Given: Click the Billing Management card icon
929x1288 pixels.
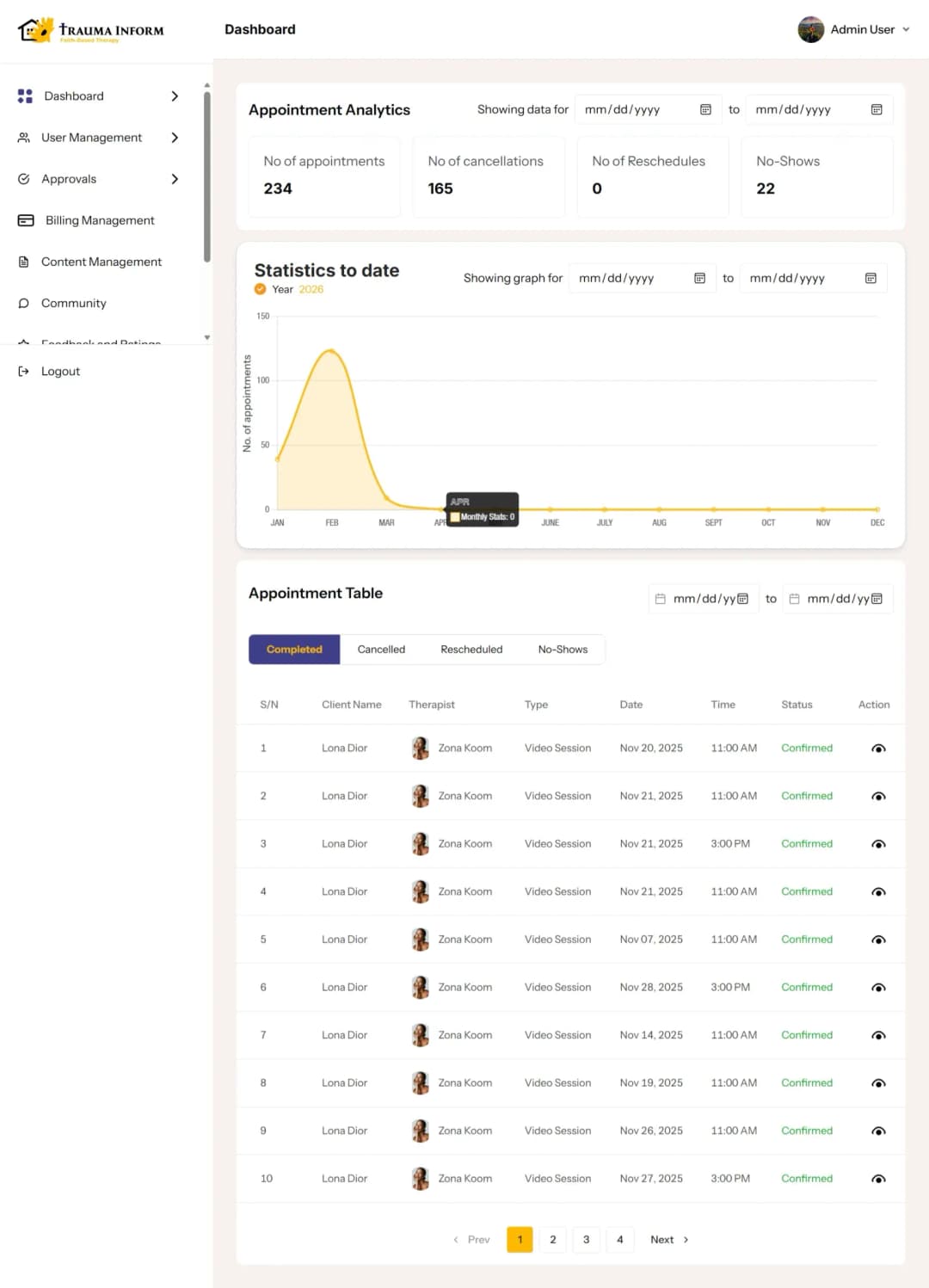Looking at the screenshot, I should coord(26,220).
